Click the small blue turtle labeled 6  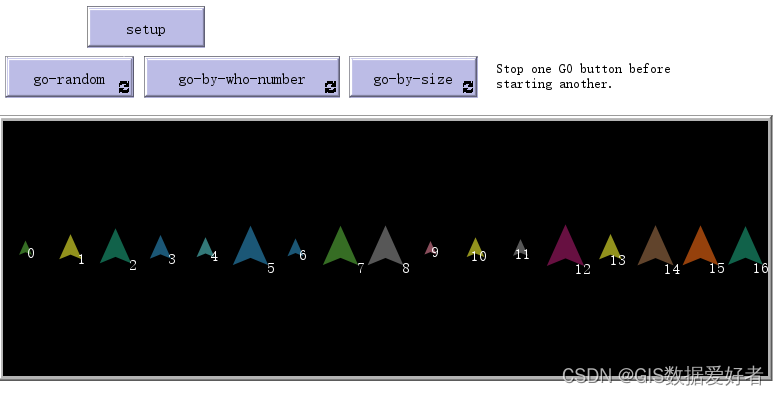(294, 248)
